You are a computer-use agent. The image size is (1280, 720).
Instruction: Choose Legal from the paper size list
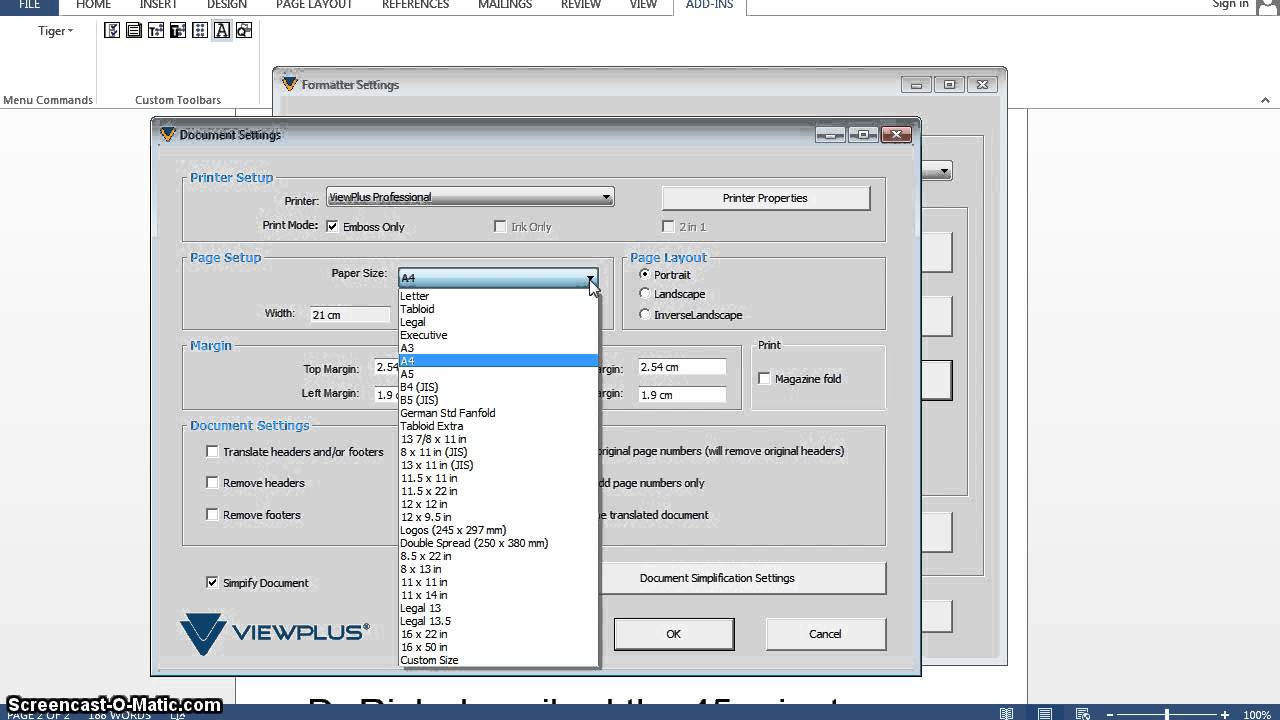pos(498,322)
